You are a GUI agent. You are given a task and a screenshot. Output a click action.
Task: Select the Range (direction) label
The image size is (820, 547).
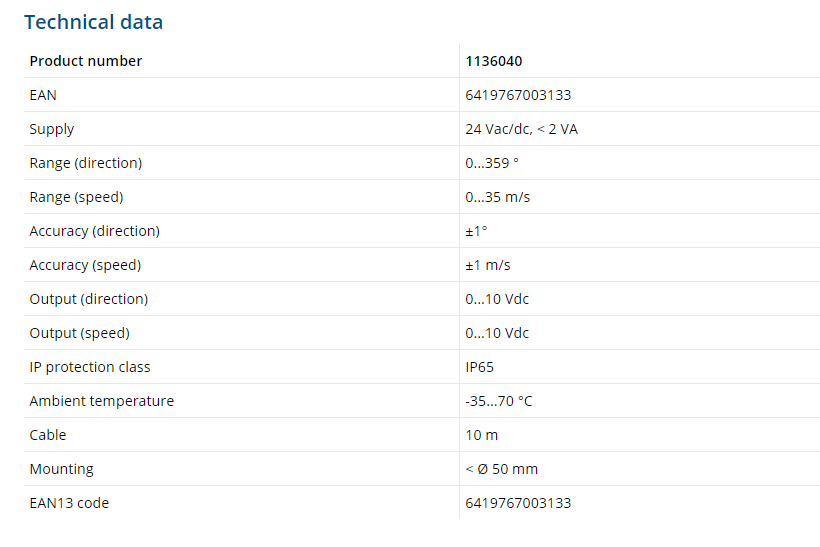click(85, 163)
